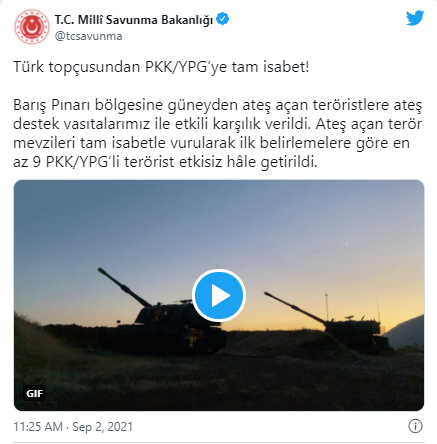Click the Sep 2, 2021 date
The height and width of the screenshot is (444, 437).
pos(103,426)
